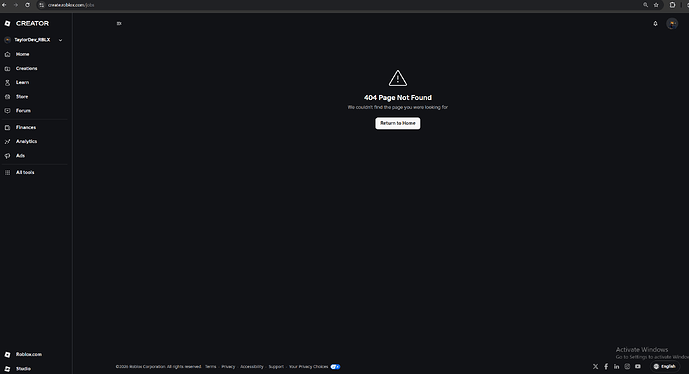Open the English language selector
689x374 pixels.
click(664, 367)
